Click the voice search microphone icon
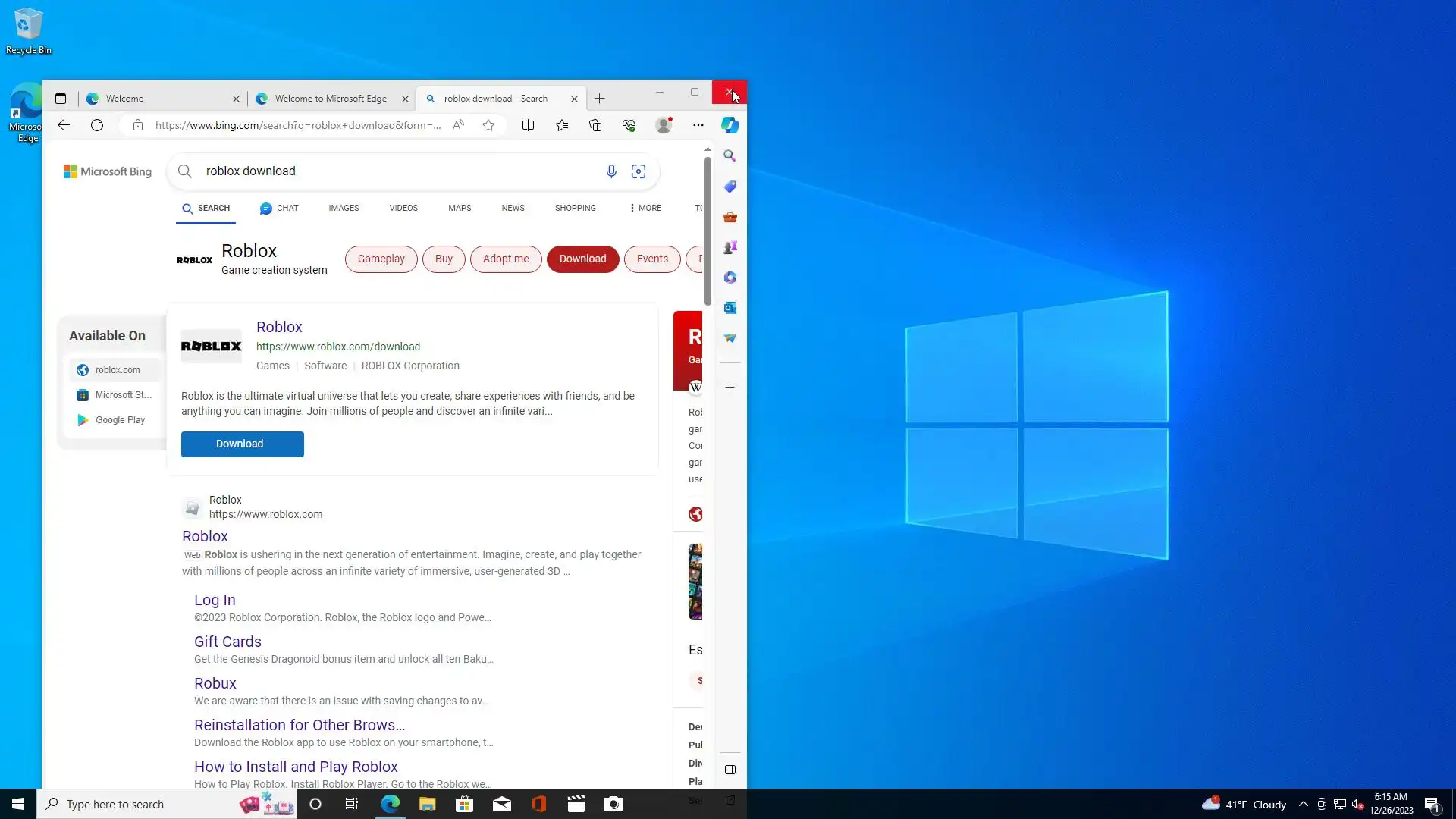Viewport: 1456px width, 819px height. pyautogui.click(x=611, y=171)
